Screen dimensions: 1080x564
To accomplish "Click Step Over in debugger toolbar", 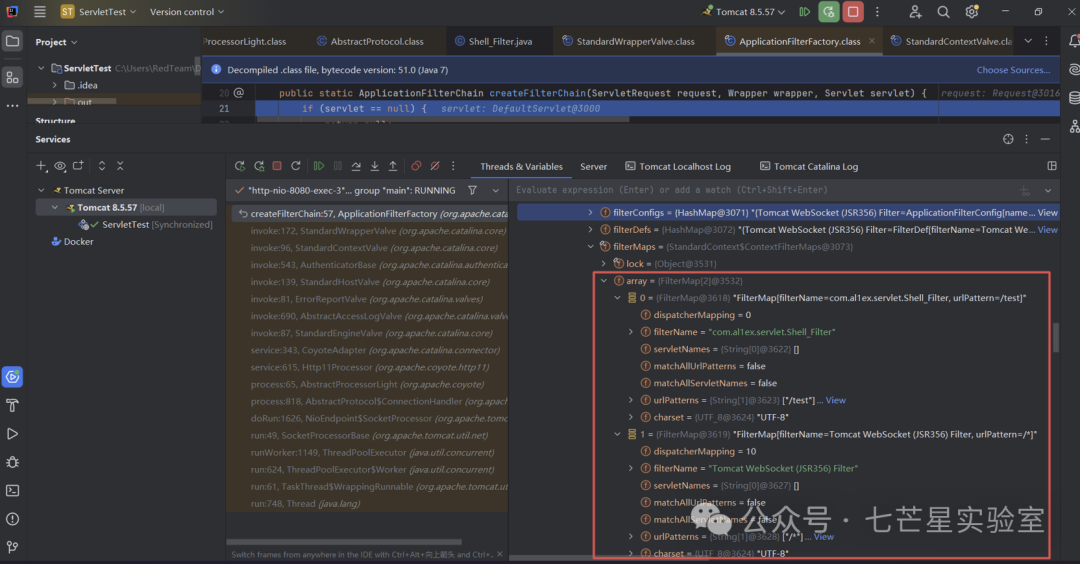I will 356,166.
